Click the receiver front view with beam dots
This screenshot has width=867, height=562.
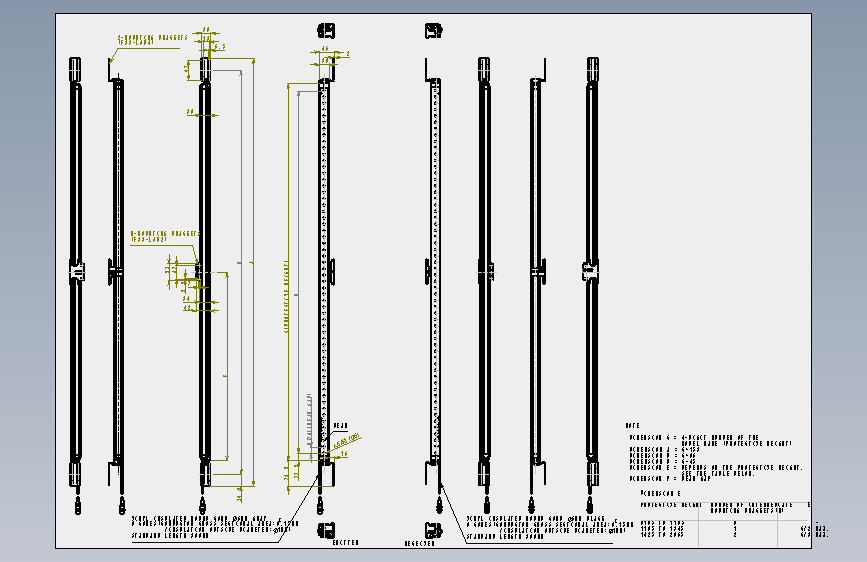(x=434, y=285)
